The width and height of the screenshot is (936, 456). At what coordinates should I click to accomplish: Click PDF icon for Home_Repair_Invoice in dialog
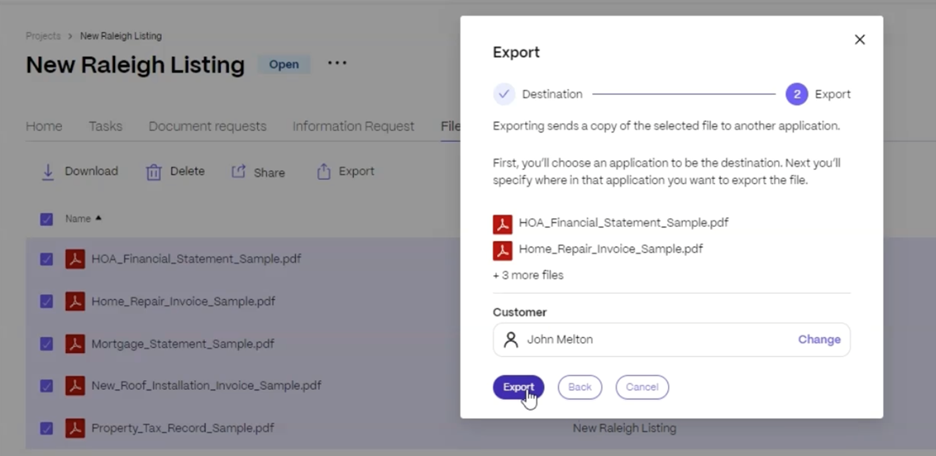[503, 251]
